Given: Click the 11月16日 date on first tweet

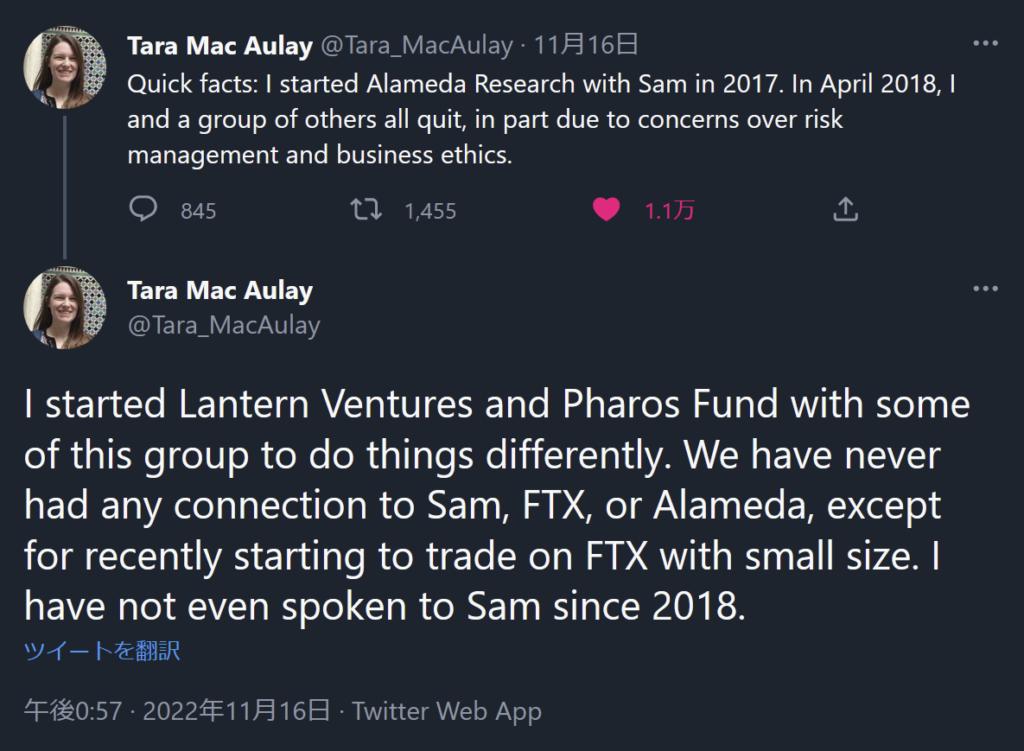Looking at the screenshot, I should (x=586, y=45).
